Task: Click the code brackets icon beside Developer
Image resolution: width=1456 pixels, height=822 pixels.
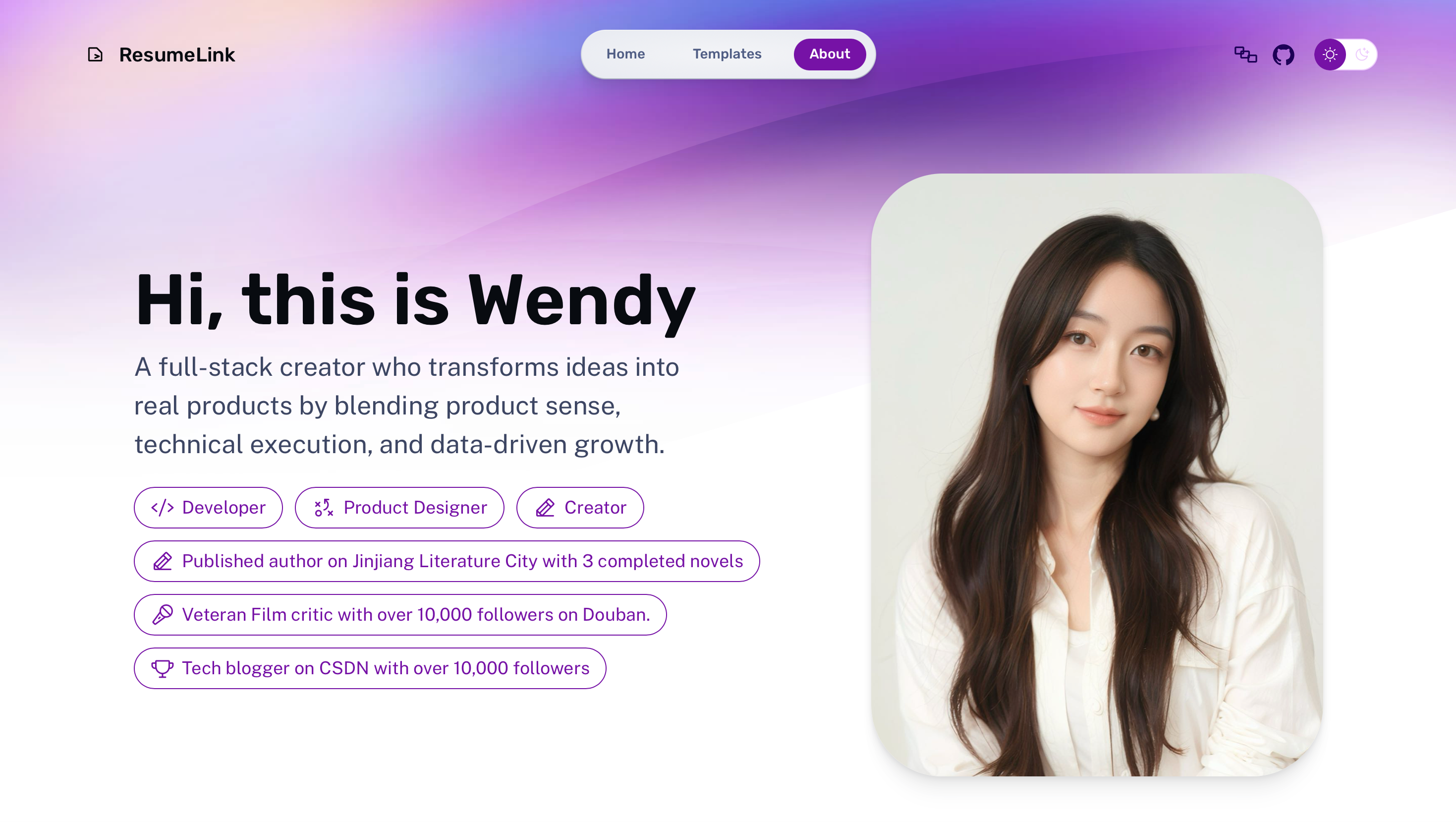Action: 162,508
